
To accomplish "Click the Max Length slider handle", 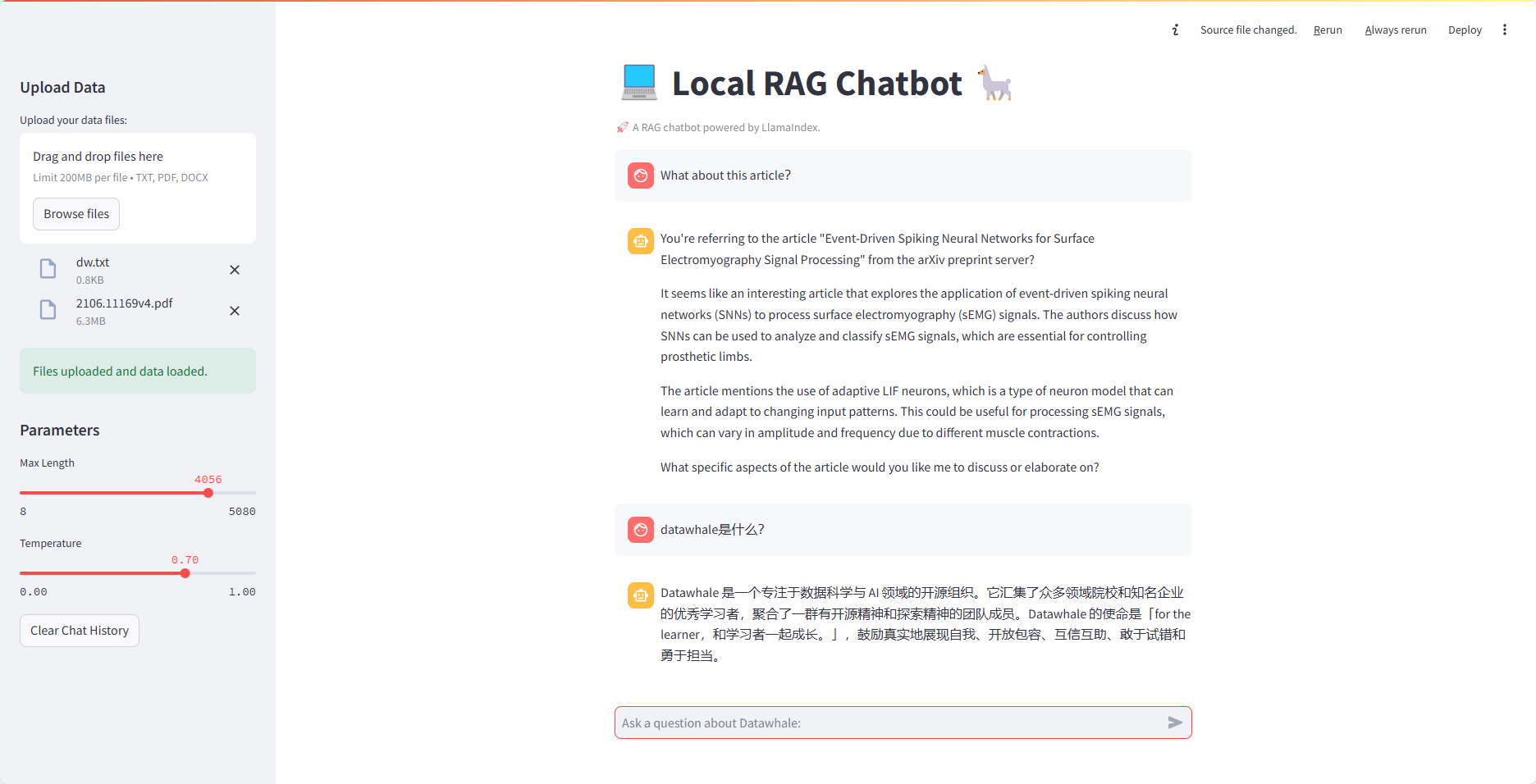I will (x=208, y=493).
